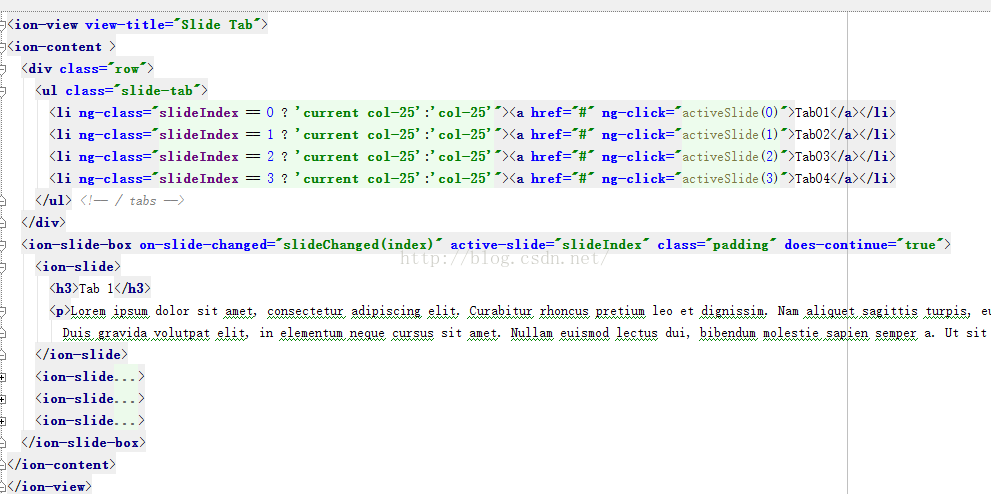This screenshot has height=494, width=991.
Task: Click the Tab01 link text
Action: [x=812, y=113]
